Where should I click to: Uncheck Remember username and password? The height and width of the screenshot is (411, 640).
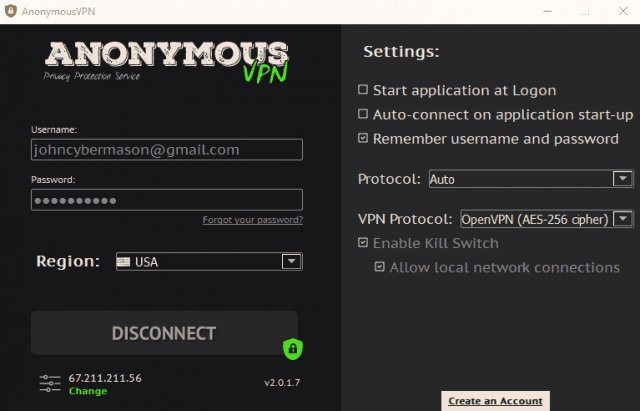point(363,138)
